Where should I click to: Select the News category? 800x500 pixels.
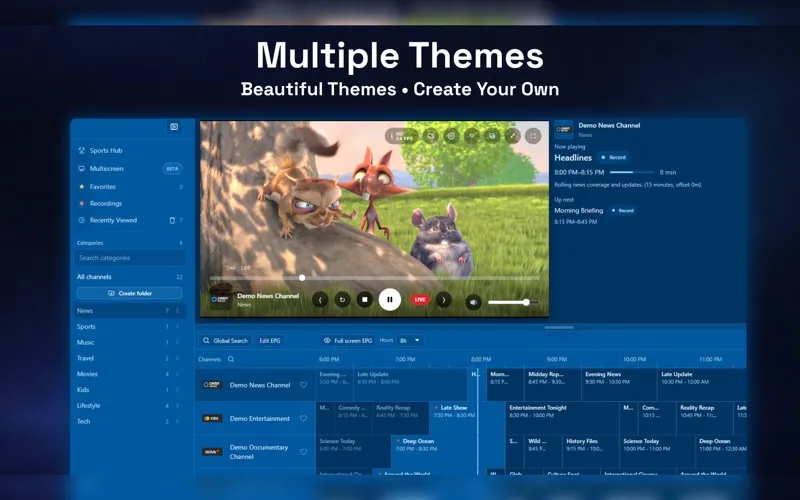[x=130, y=311]
